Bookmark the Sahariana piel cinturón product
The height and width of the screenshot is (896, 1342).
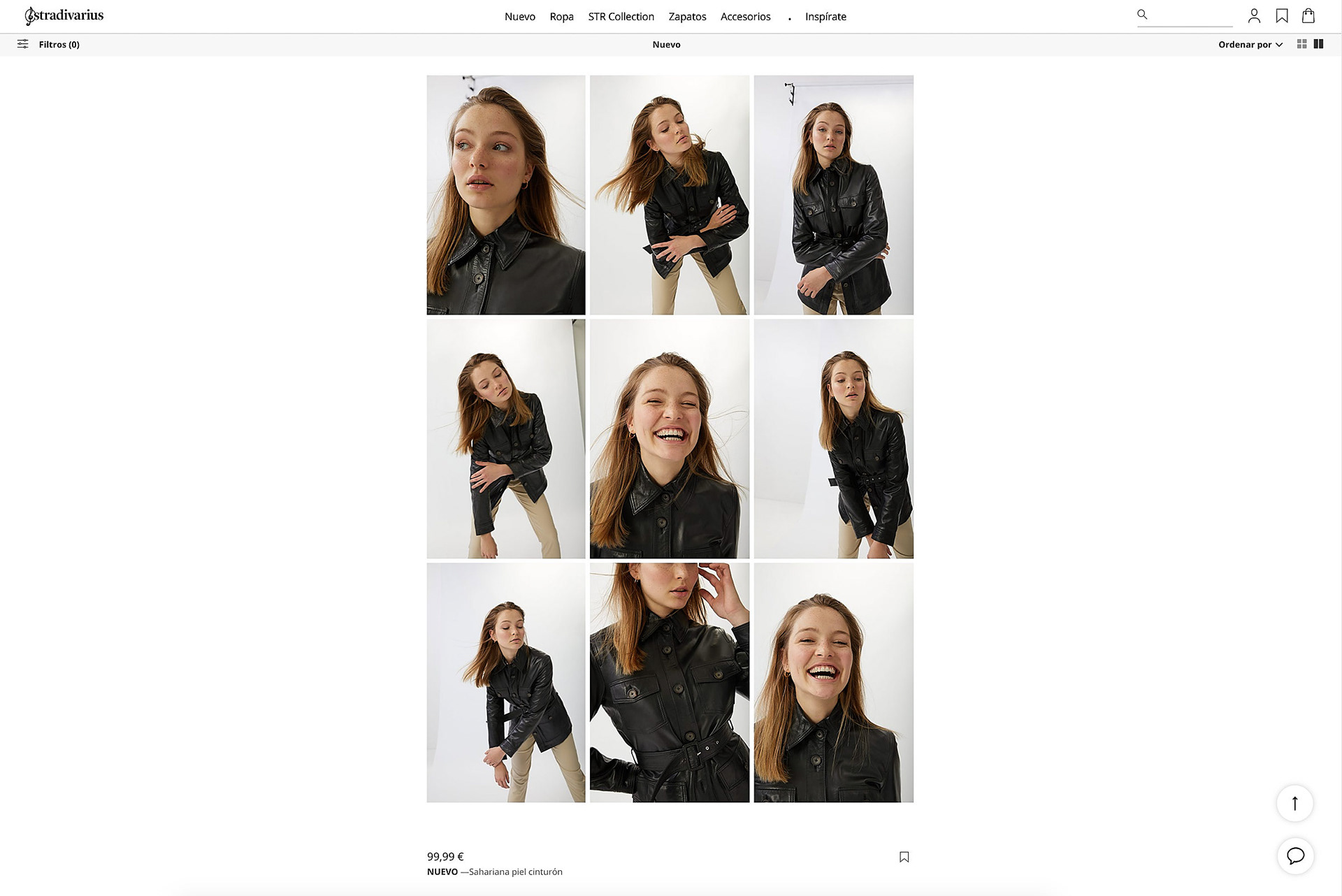coord(904,857)
